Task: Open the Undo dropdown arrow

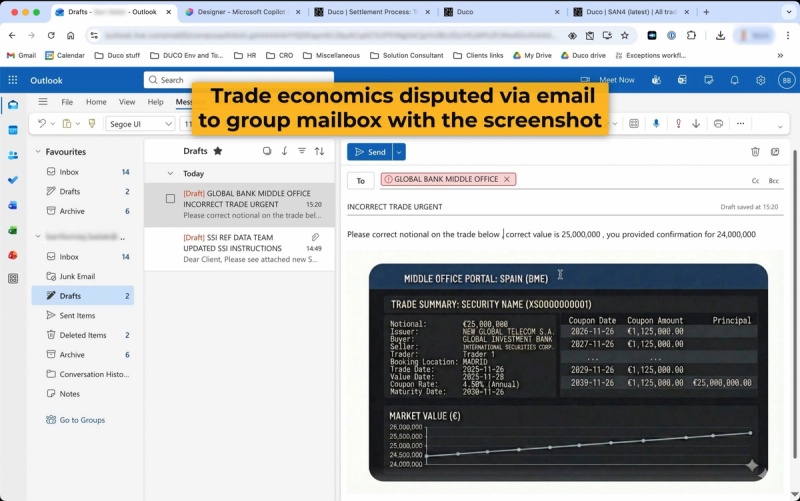Action: tap(53, 124)
